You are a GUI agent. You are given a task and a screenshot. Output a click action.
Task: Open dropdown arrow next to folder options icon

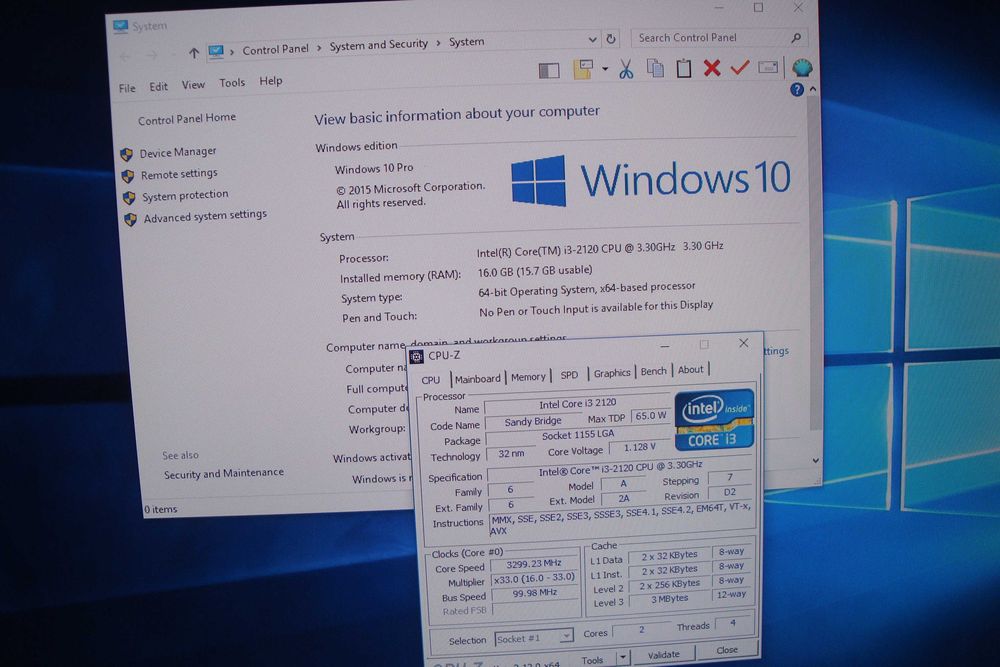(605, 68)
